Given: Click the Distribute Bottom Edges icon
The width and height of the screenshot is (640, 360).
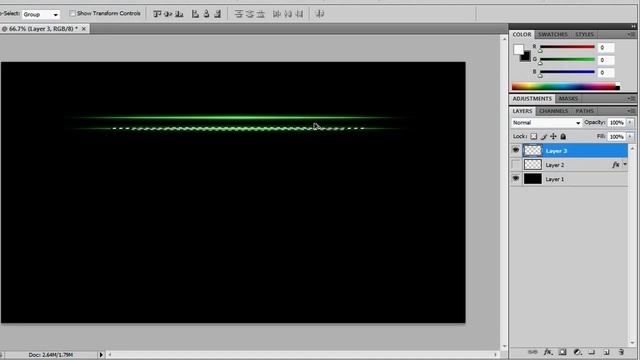Looking at the screenshot, I should click(x=261, y=14).
